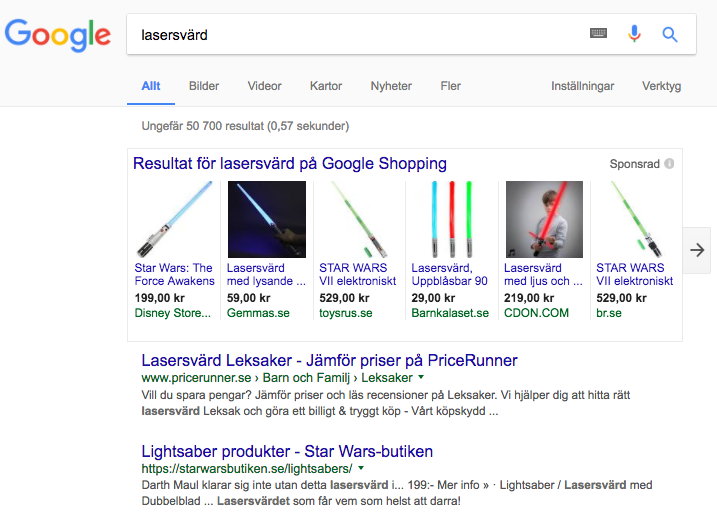Click Disney Store lightsaber thumbnail
The width and height of the screenshot is (717, 523).
pyautogui.click(x=175, y=219)
